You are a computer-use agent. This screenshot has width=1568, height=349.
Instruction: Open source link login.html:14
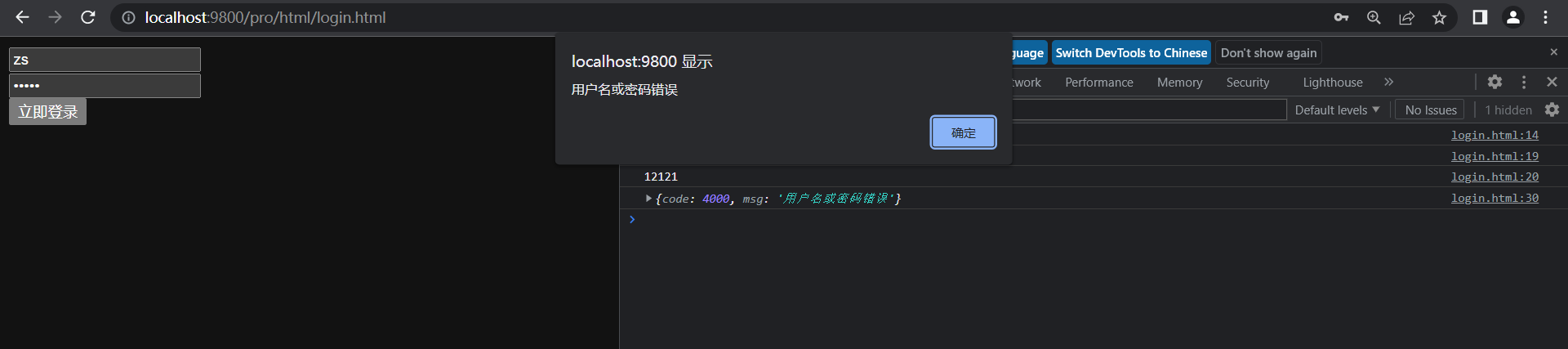pyautogui.click(x=1494, y=135)
